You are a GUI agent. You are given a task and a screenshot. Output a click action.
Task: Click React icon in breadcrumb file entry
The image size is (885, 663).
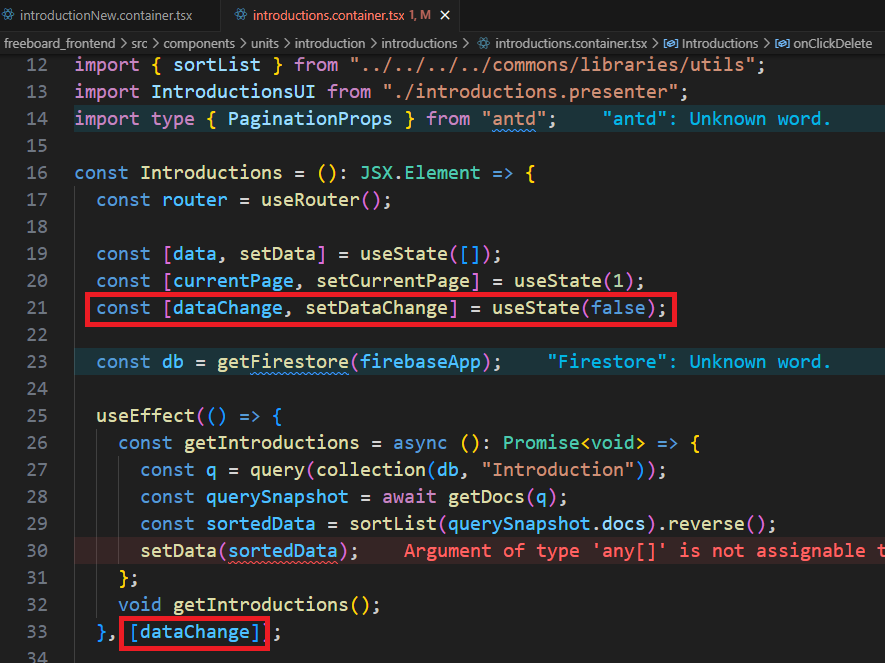click(484, 43)
